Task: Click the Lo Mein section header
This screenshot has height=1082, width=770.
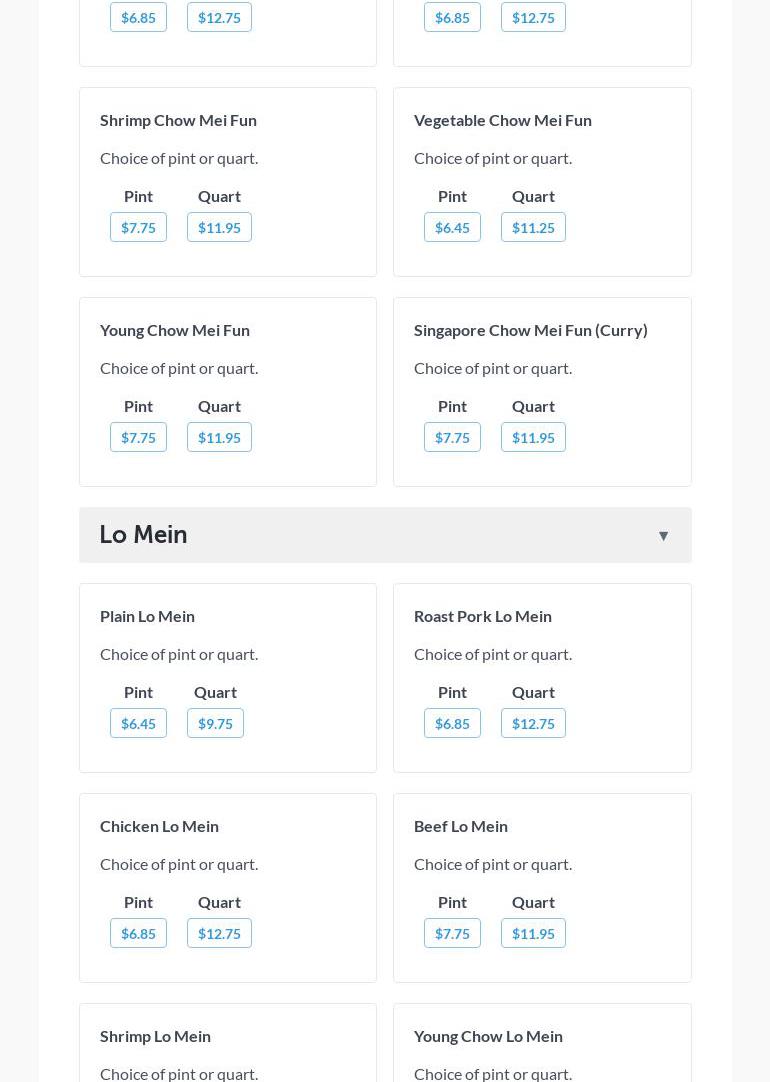Action: coord(143,535)
